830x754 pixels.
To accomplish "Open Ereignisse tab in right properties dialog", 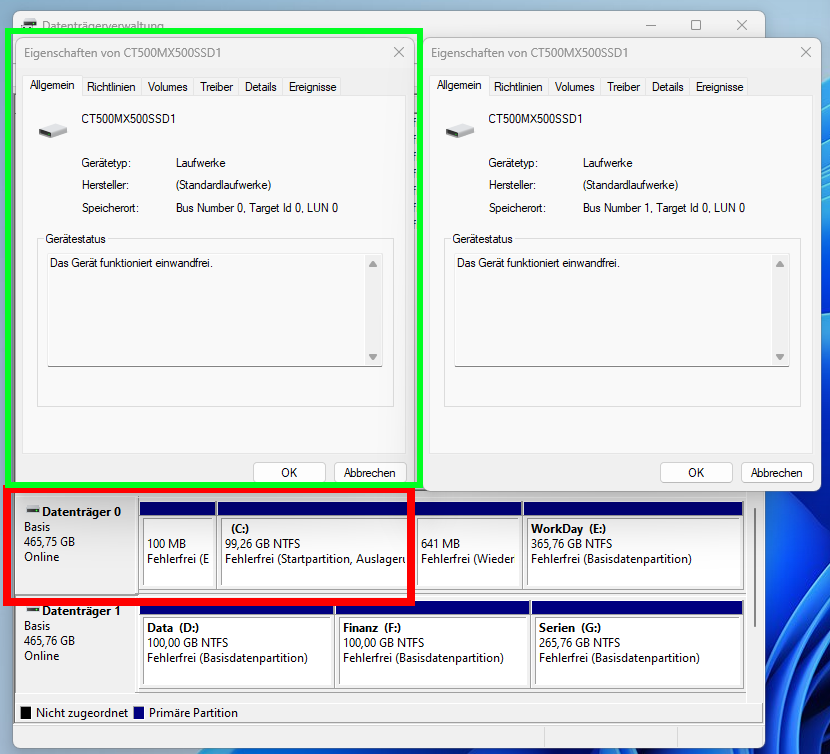I will (x=719, y=87).
